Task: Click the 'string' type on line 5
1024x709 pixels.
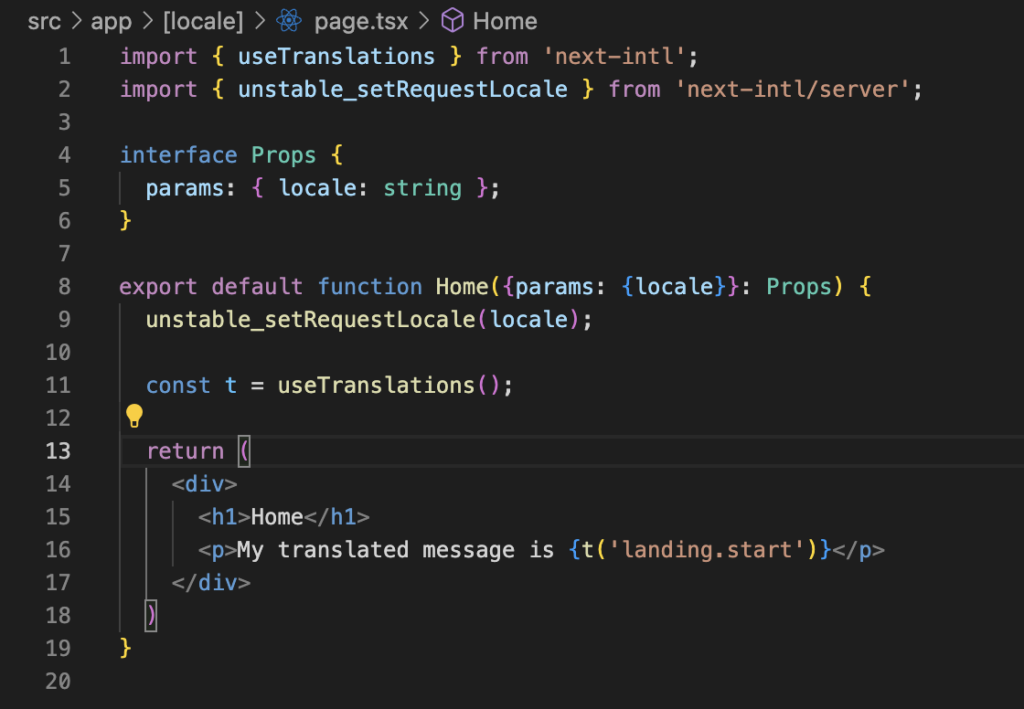Action: (x=423, y=189)
